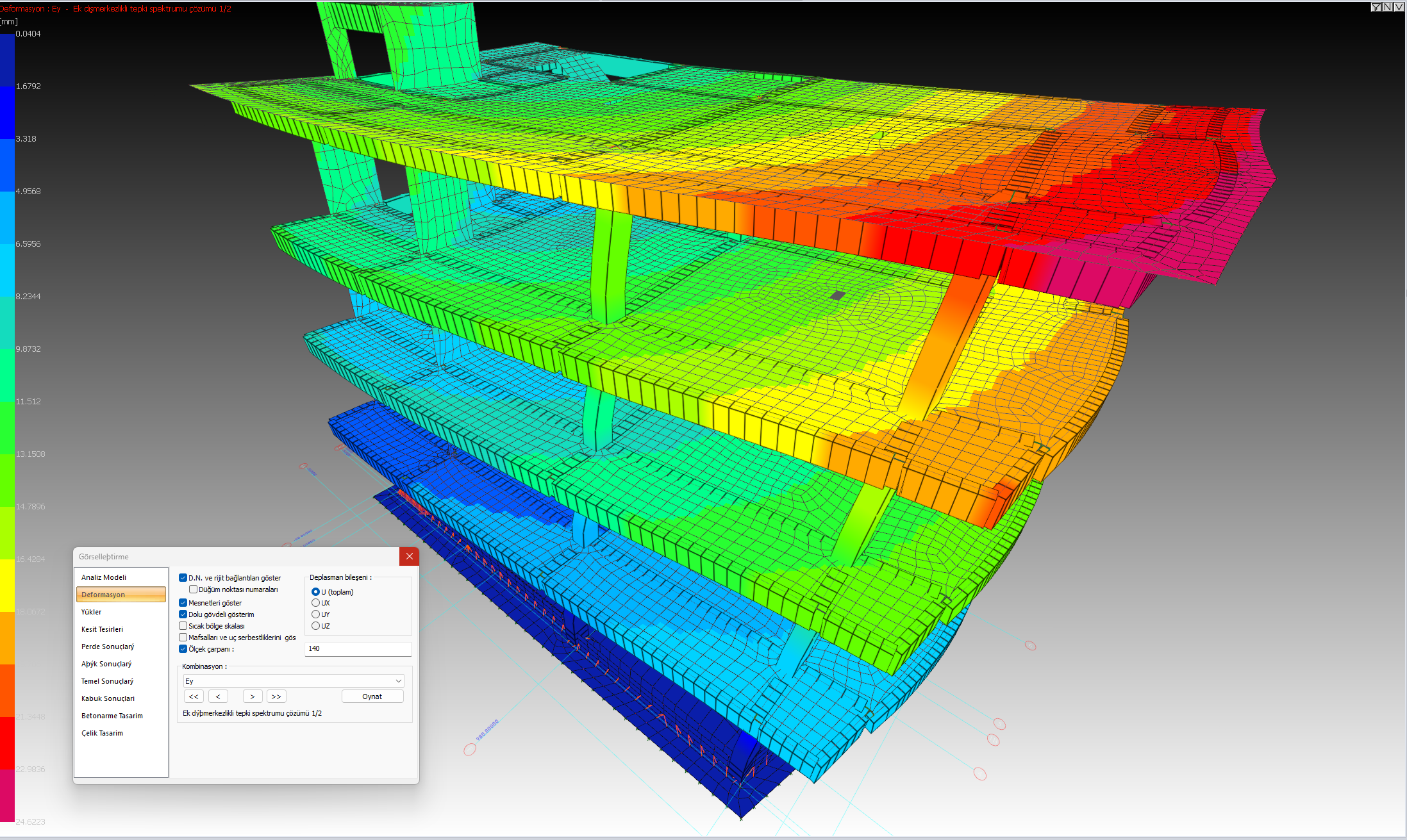This screenshot has width=1407, height=840.
Task: Toggle 'Dolu gövdeli gösterim' checkbox
Action: (183, 614)
